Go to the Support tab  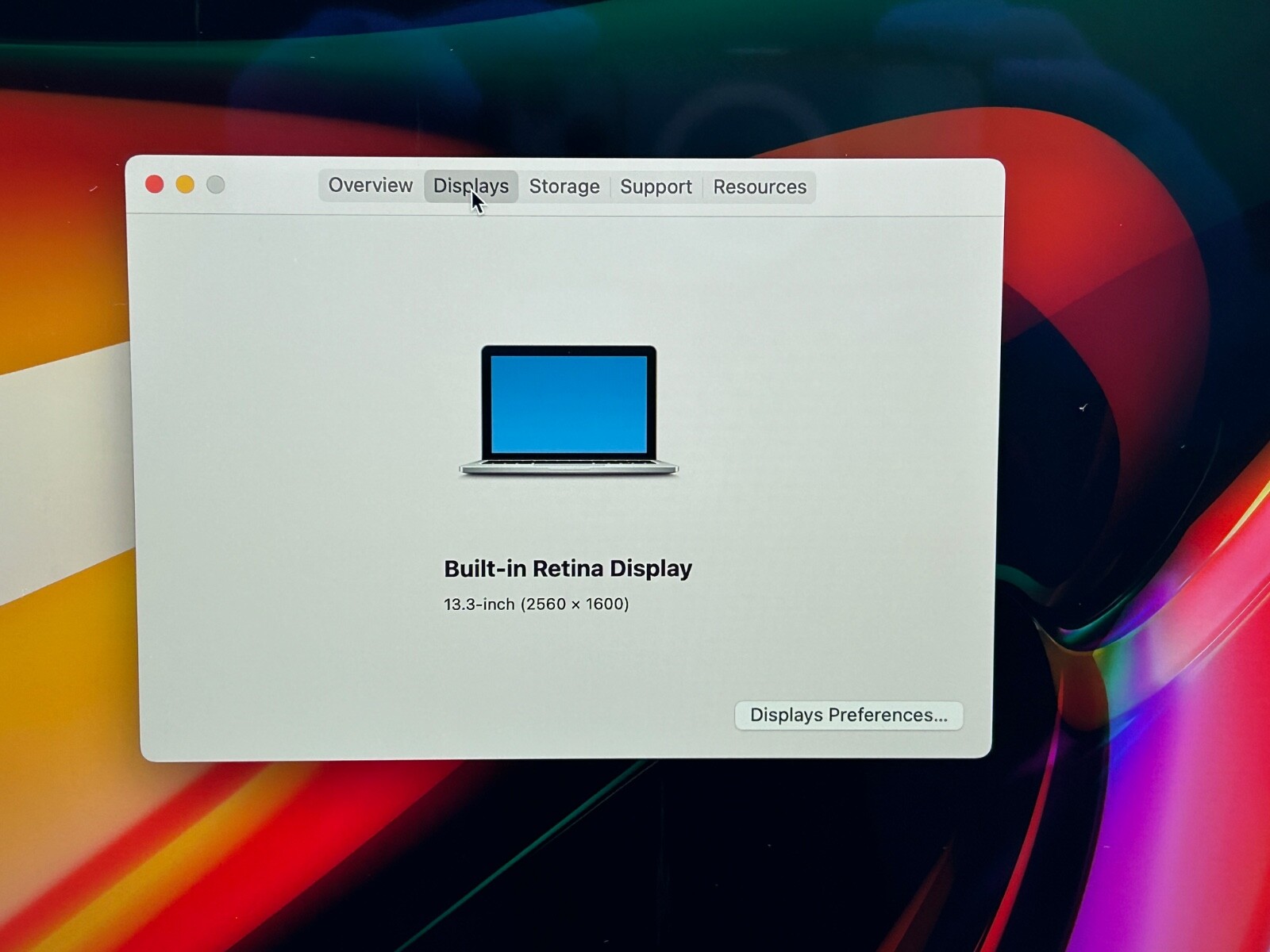coord(656,187)
